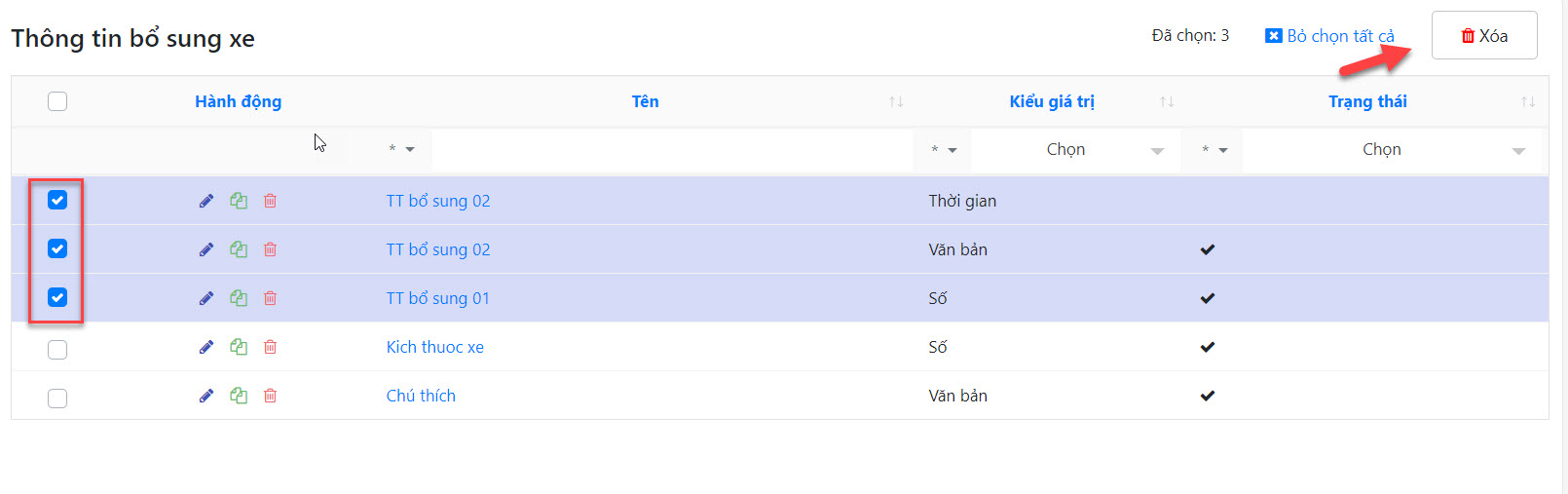Check the Kich thuoc xe row checkbox

click(x=57, y=349)
